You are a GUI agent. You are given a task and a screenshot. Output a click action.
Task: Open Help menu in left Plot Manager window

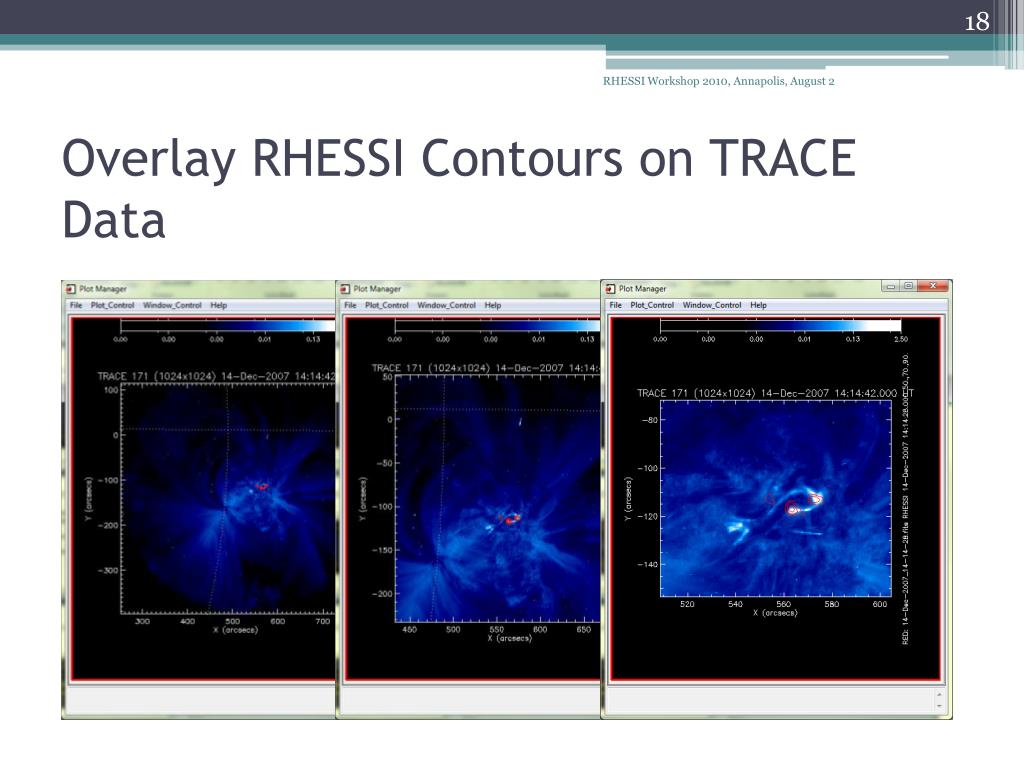[x=219, y=306]
